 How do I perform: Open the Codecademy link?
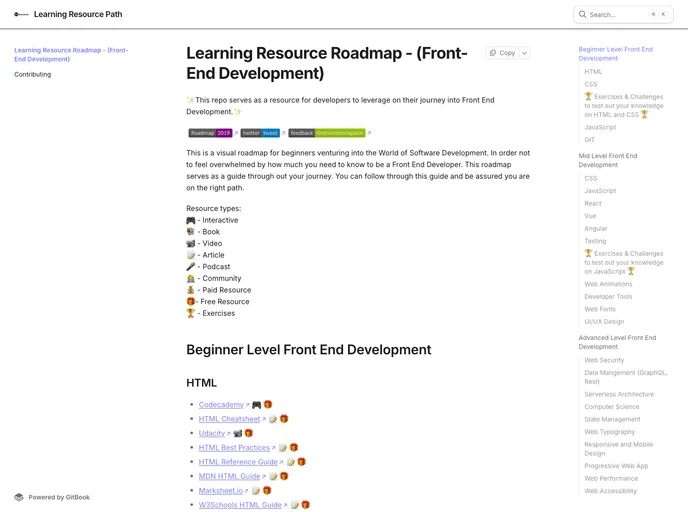[x=221, y=405]
